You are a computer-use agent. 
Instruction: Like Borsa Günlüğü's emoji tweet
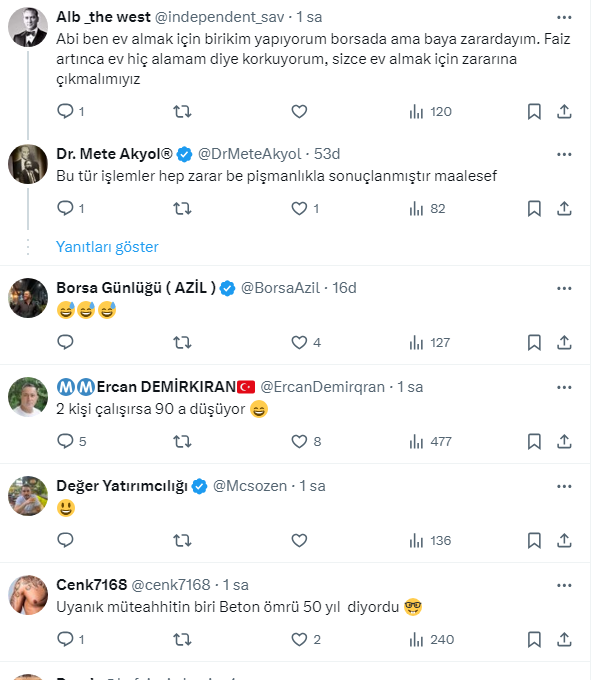(x=299, y=342)
